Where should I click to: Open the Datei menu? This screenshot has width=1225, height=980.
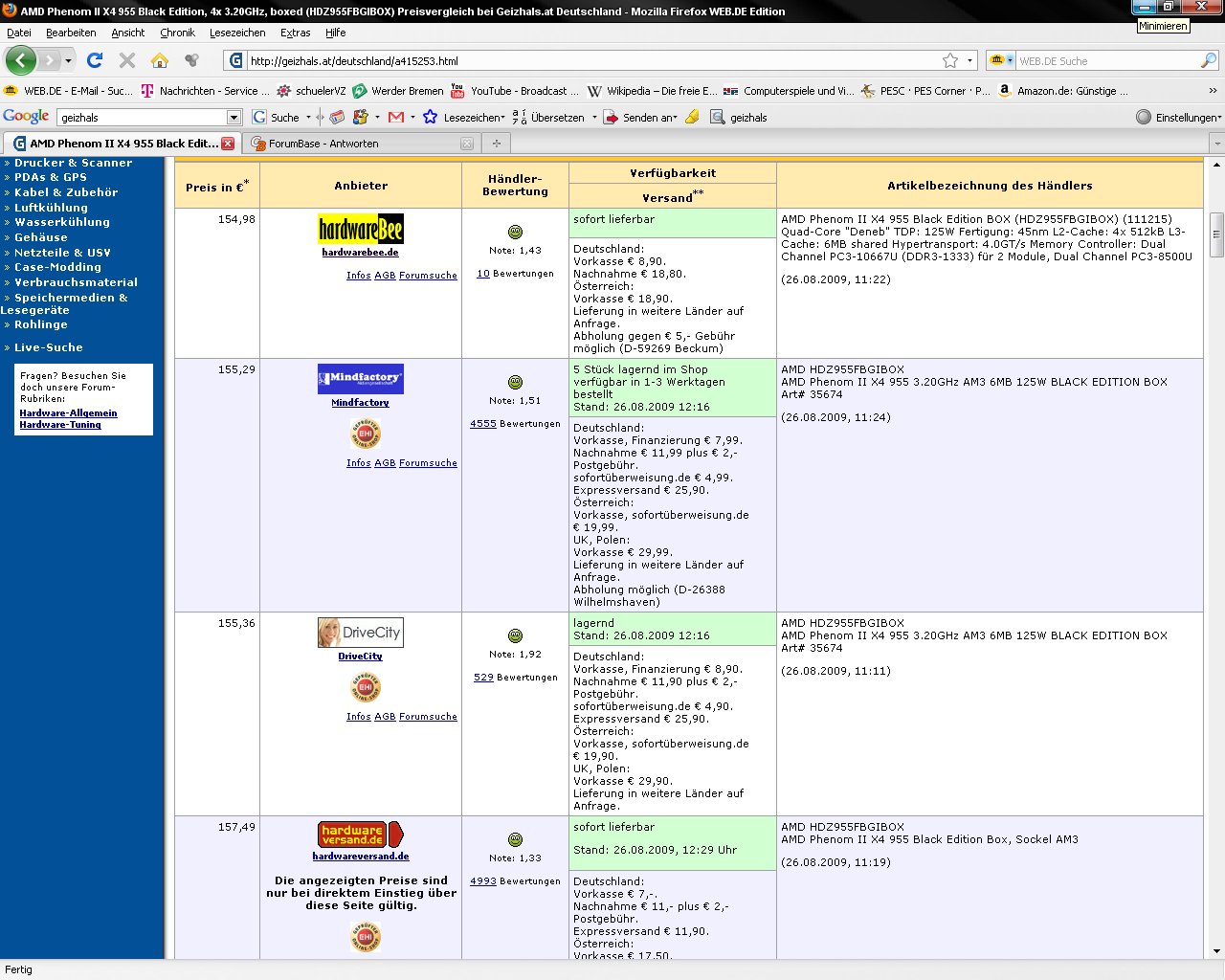(19, 33)
